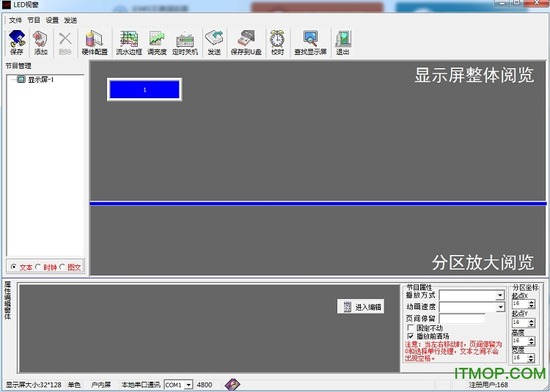Open the COM1 serial port dropdown
The image size is (550, 392).
point(189,385)
